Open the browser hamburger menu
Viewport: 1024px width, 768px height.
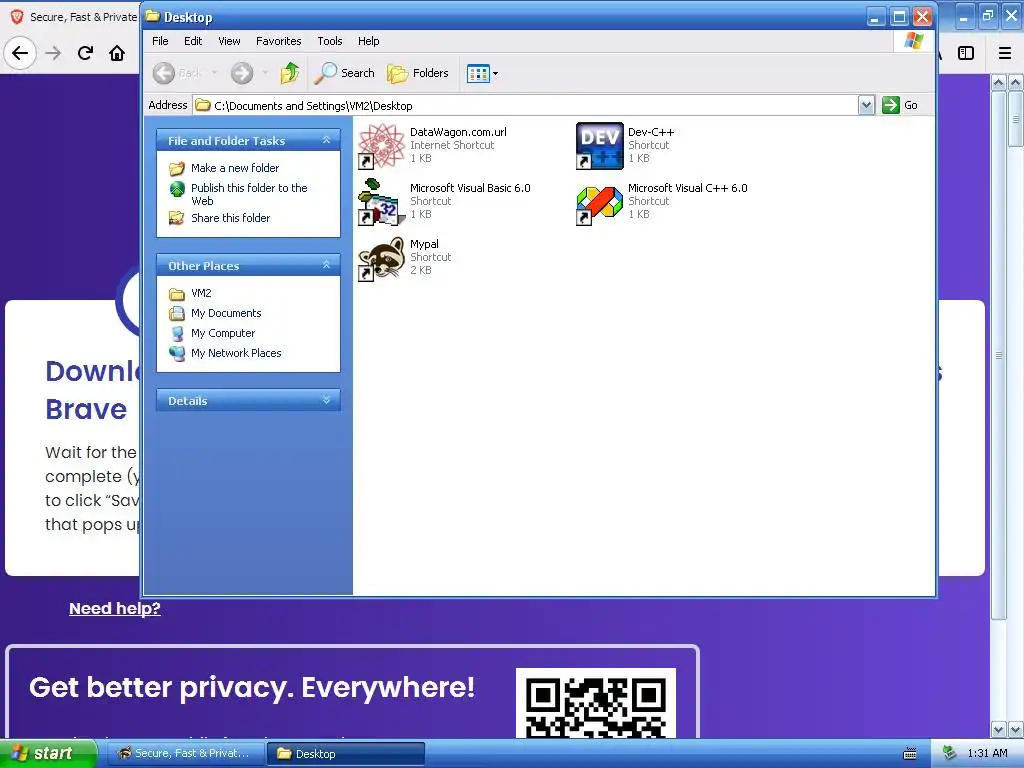[1005, 53]
